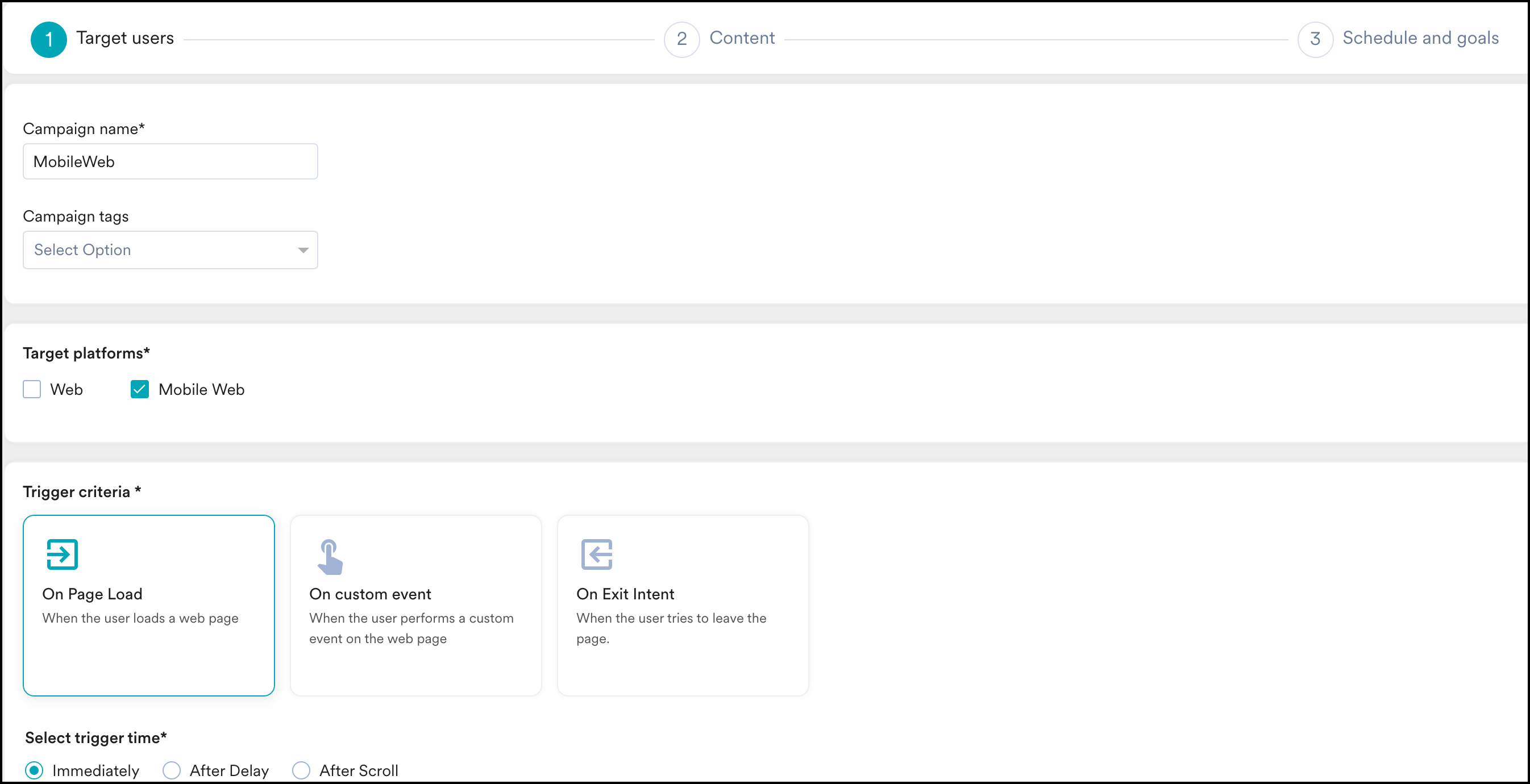1530x784 pixels.
Task: Go to Schedule and goals step
Action: coord(1420,38)
